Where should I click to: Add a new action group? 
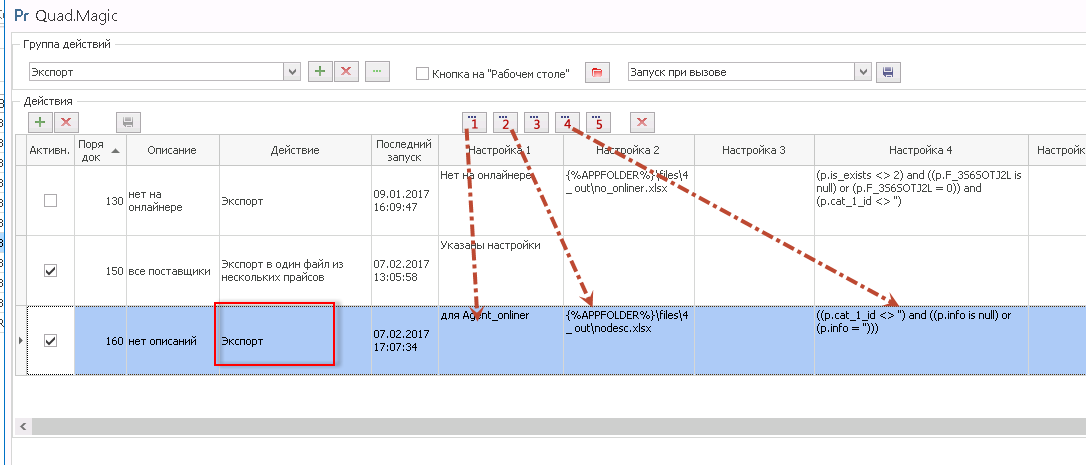pos(319,71)
